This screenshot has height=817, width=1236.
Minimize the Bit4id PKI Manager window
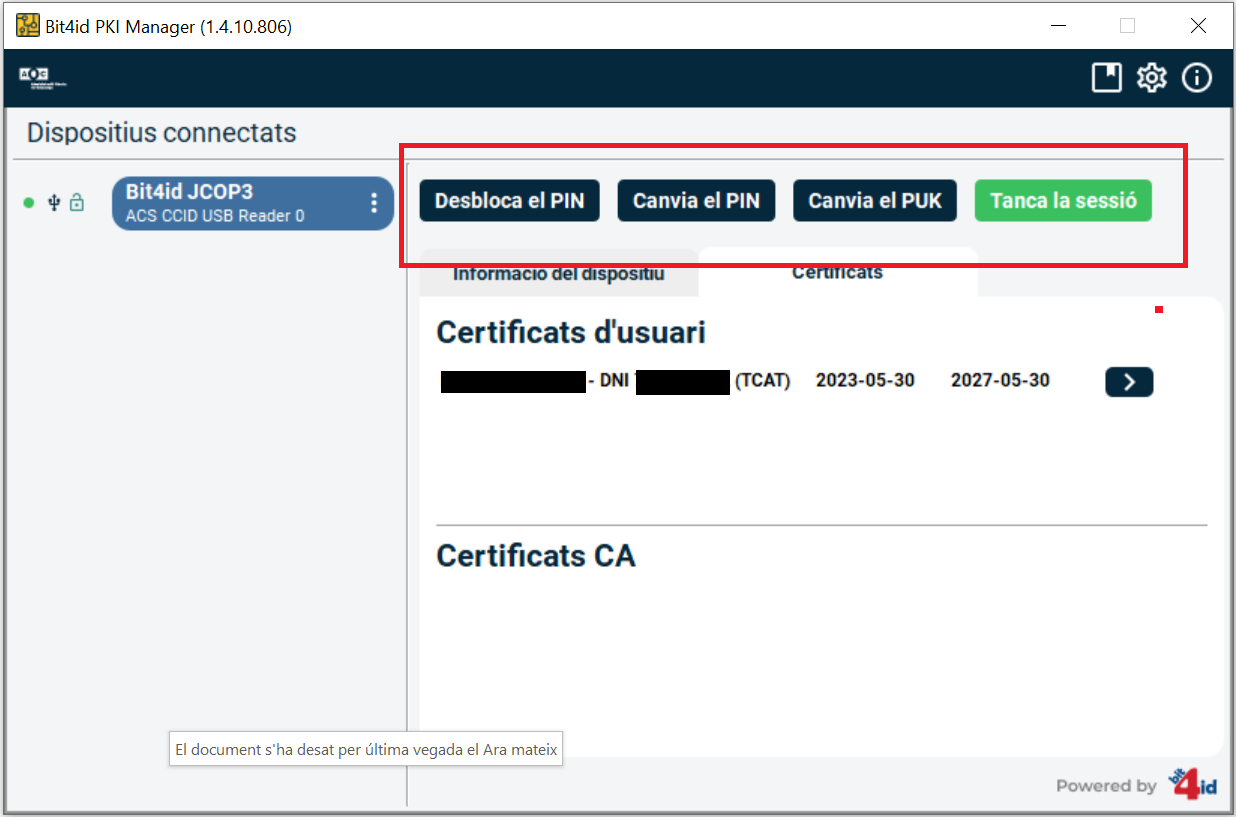[1057, 26]
